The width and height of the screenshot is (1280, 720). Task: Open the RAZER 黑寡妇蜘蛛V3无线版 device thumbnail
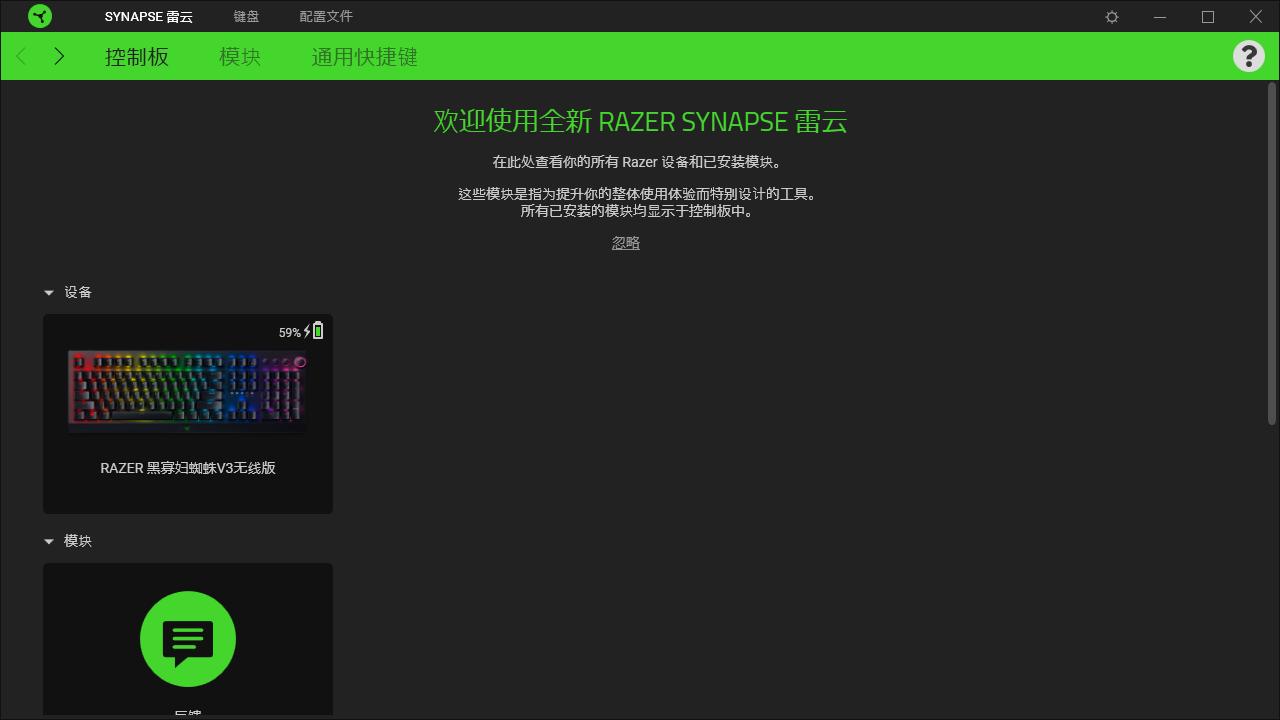pyautogui.click(x=188, y=390)
